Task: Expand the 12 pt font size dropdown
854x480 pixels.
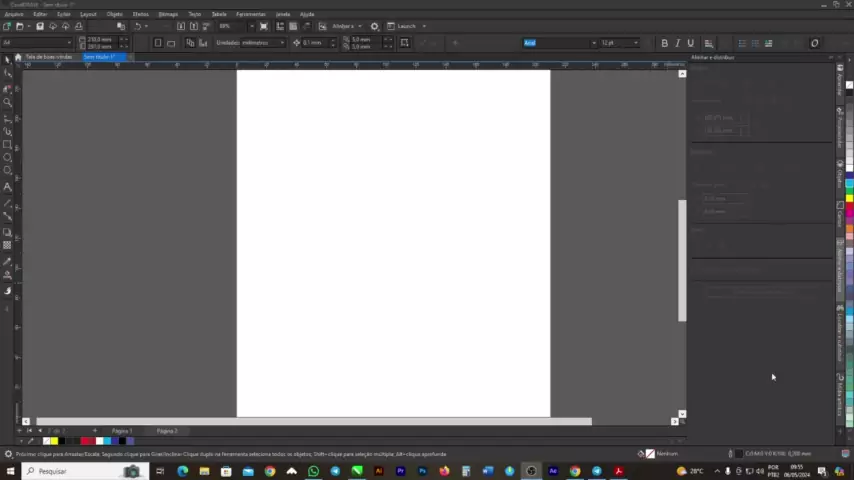Action: click(x=635, y=43)
